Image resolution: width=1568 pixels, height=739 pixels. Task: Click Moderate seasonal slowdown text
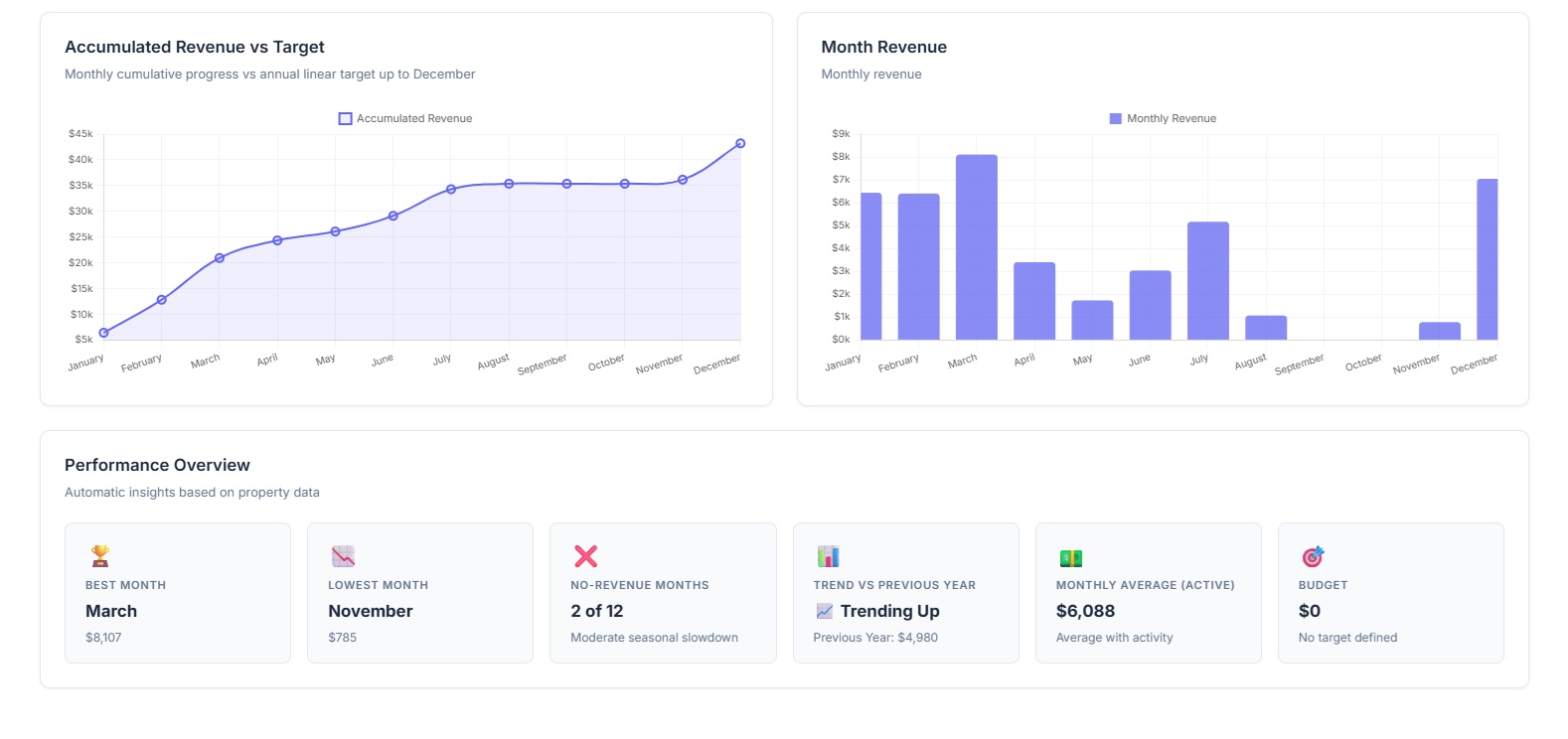tap(655, 638)
